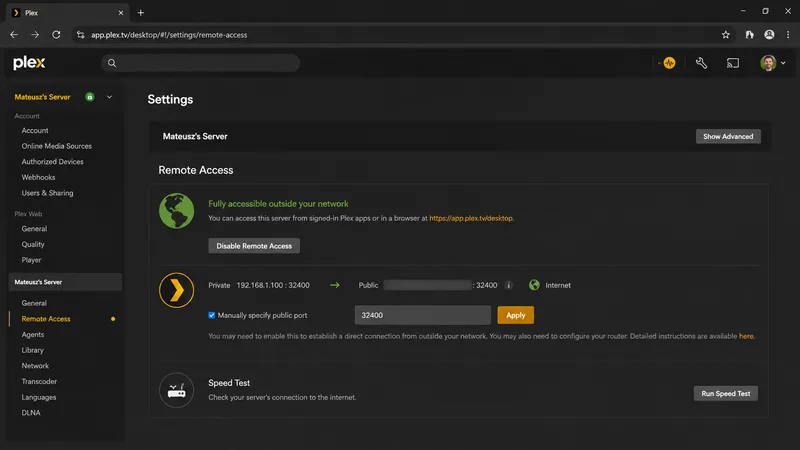Toggle Manually specify public port checkbox
This screenshot has height=450, width=800.
pos(212,315)
